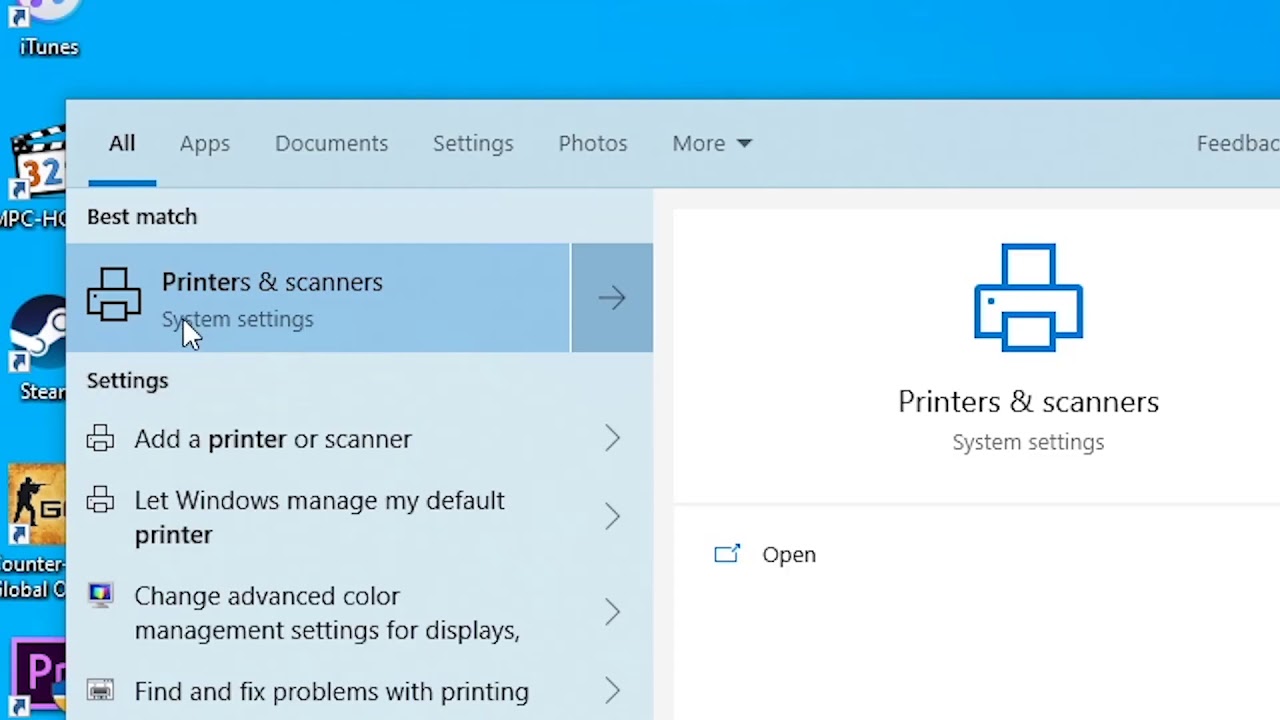Launch Counter-Strike Global Offensive desktop icon

[x=34, y=530]
